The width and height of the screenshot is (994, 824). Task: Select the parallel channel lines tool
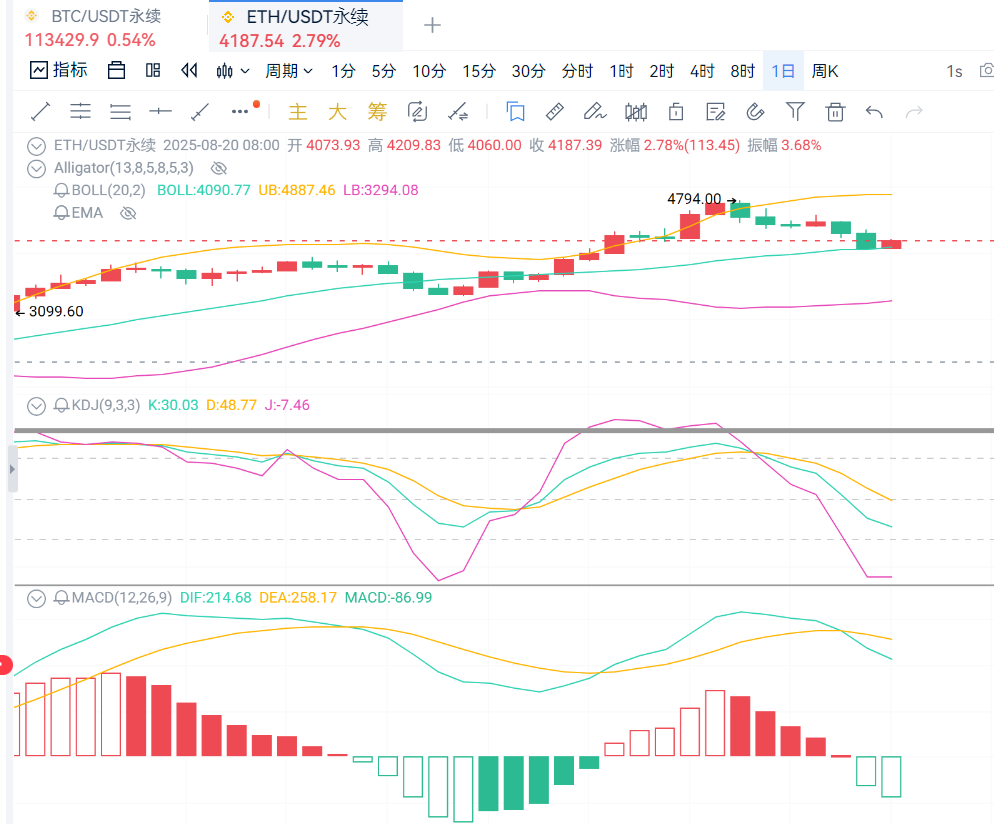[x=81, y=112]
